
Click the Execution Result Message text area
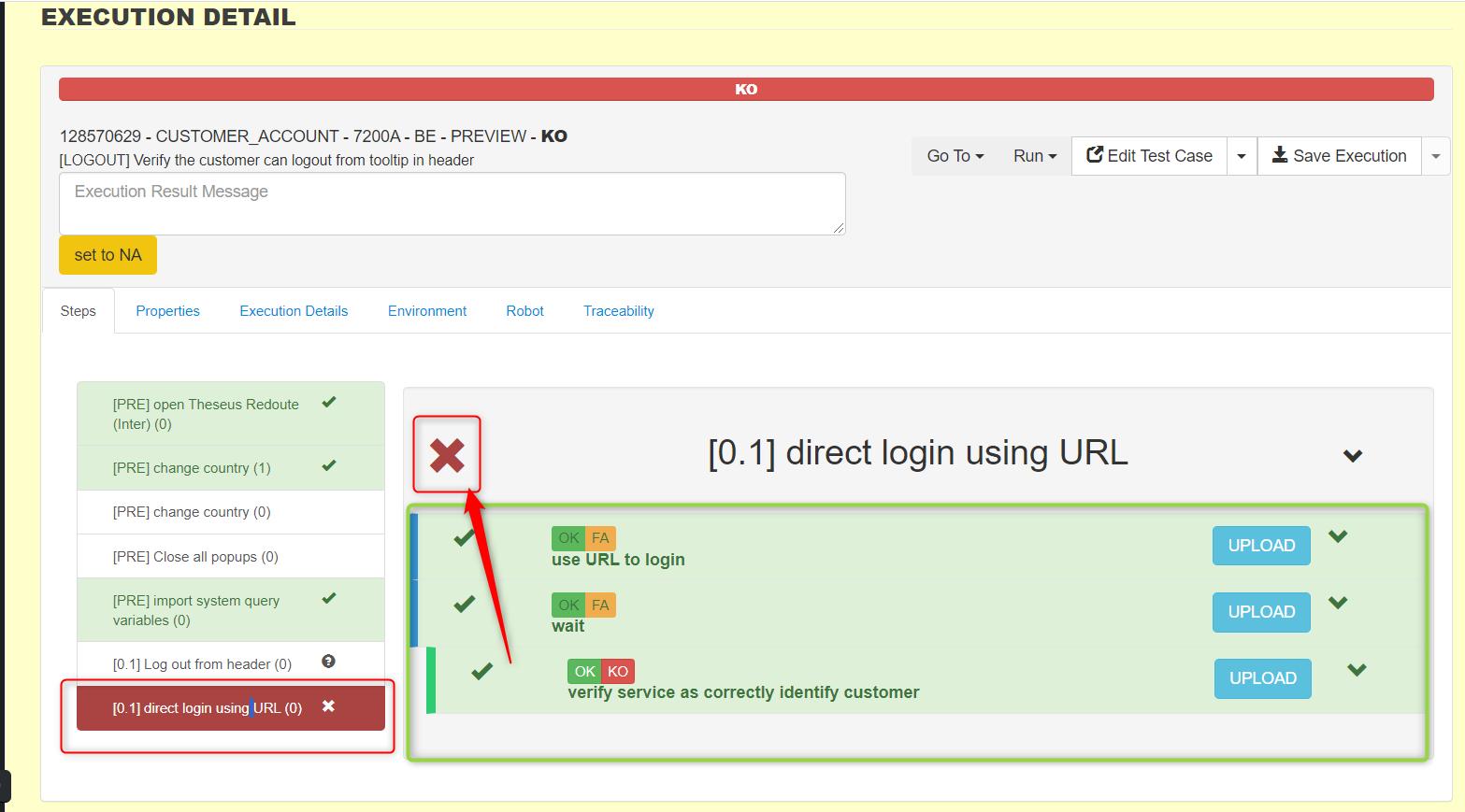452,204
